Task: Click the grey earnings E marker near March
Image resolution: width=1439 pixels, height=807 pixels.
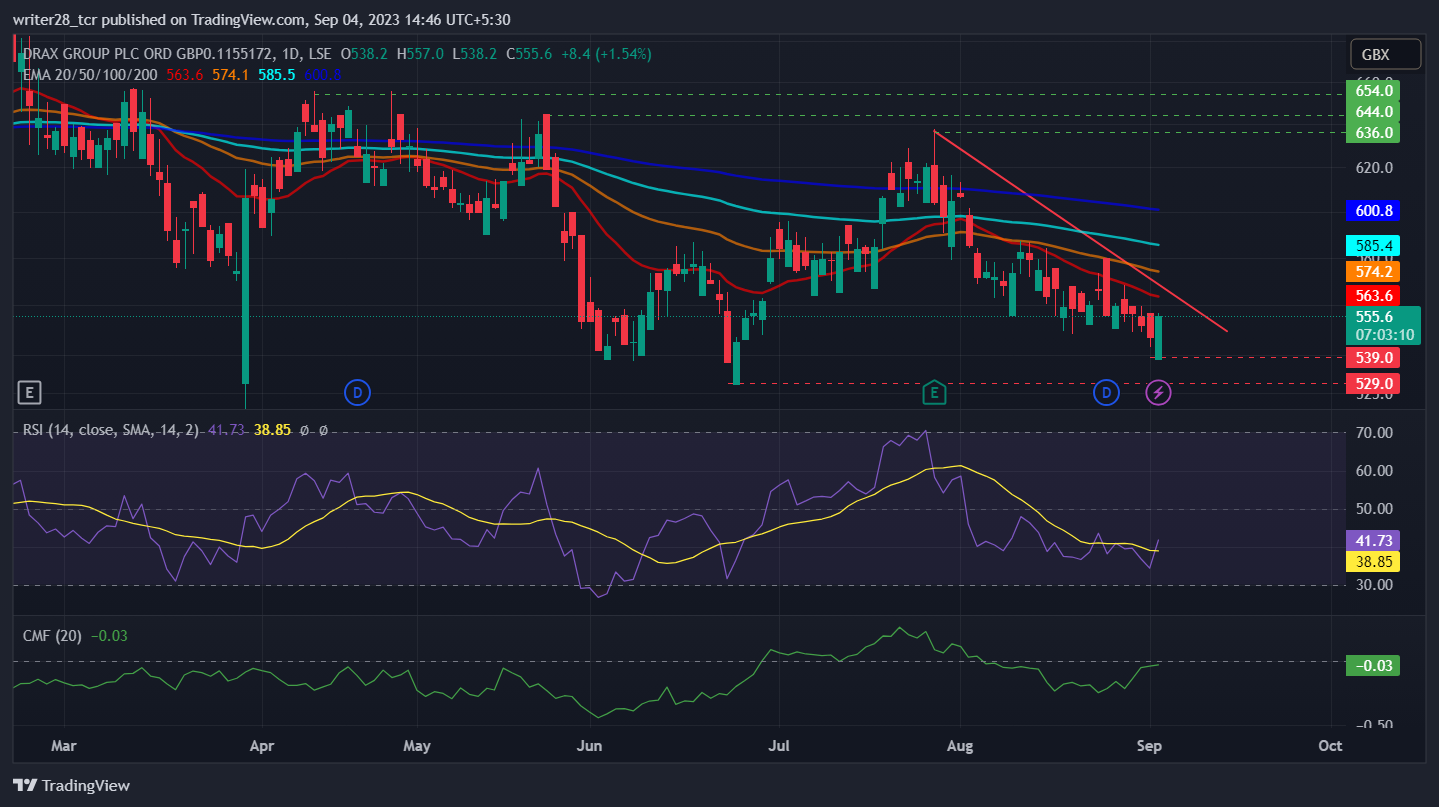Action: (x=30, y=391)
